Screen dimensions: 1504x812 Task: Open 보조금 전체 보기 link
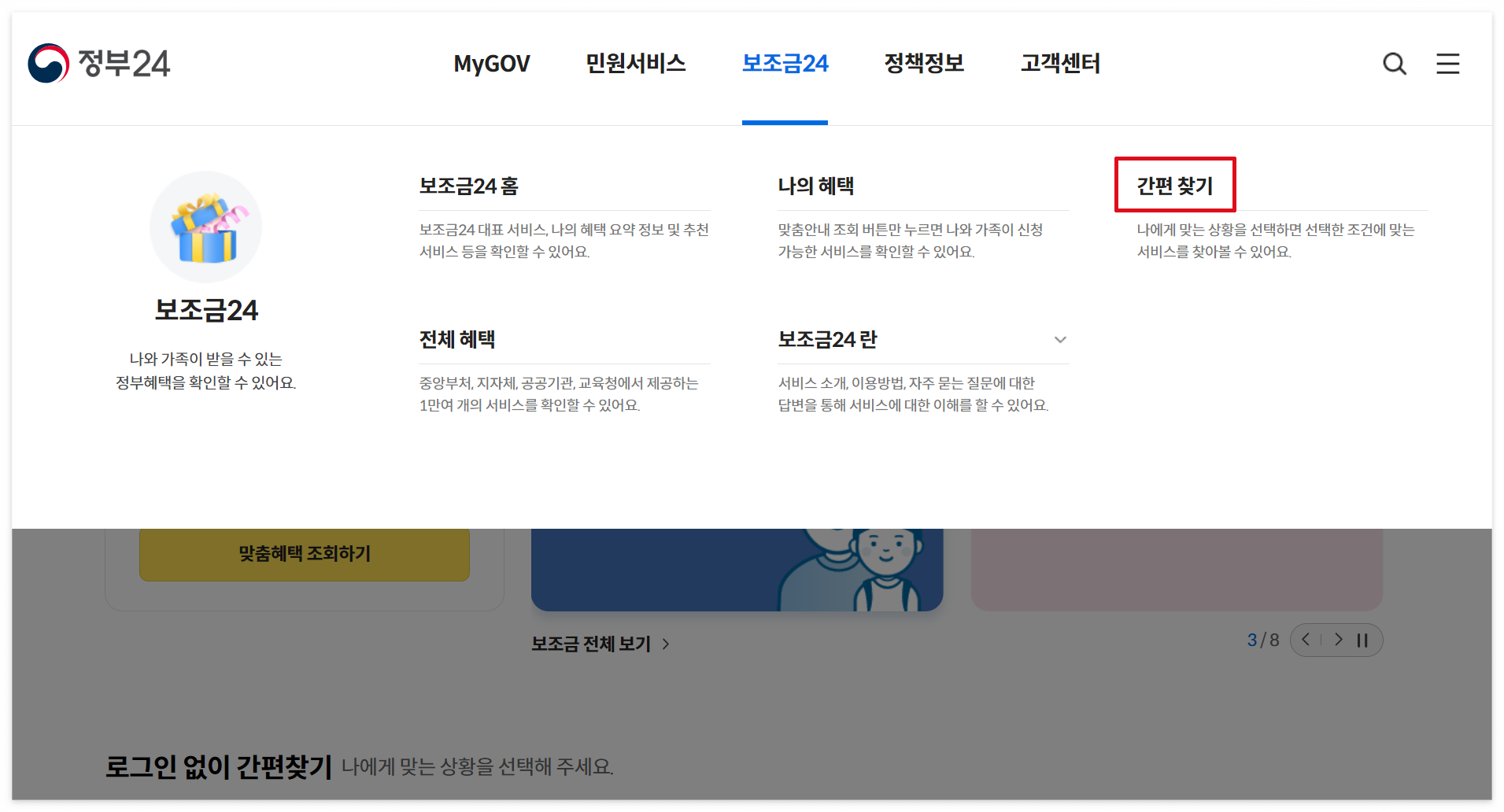click(592, 644)
